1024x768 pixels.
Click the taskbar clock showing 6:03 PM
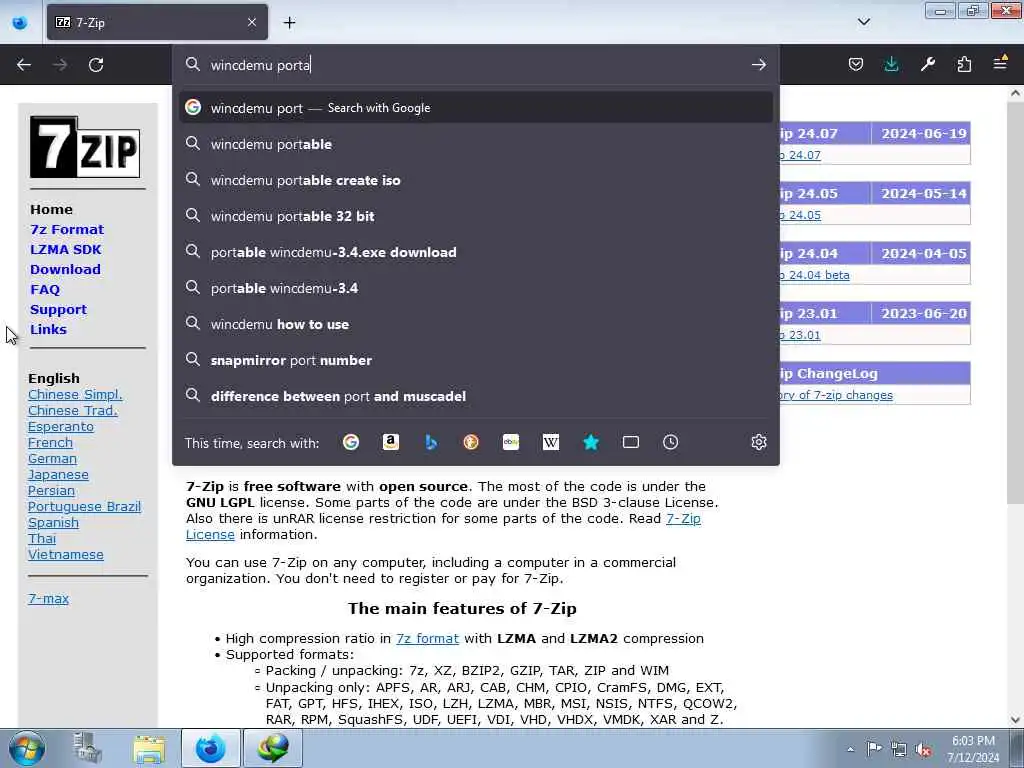[x=973, y=749]
